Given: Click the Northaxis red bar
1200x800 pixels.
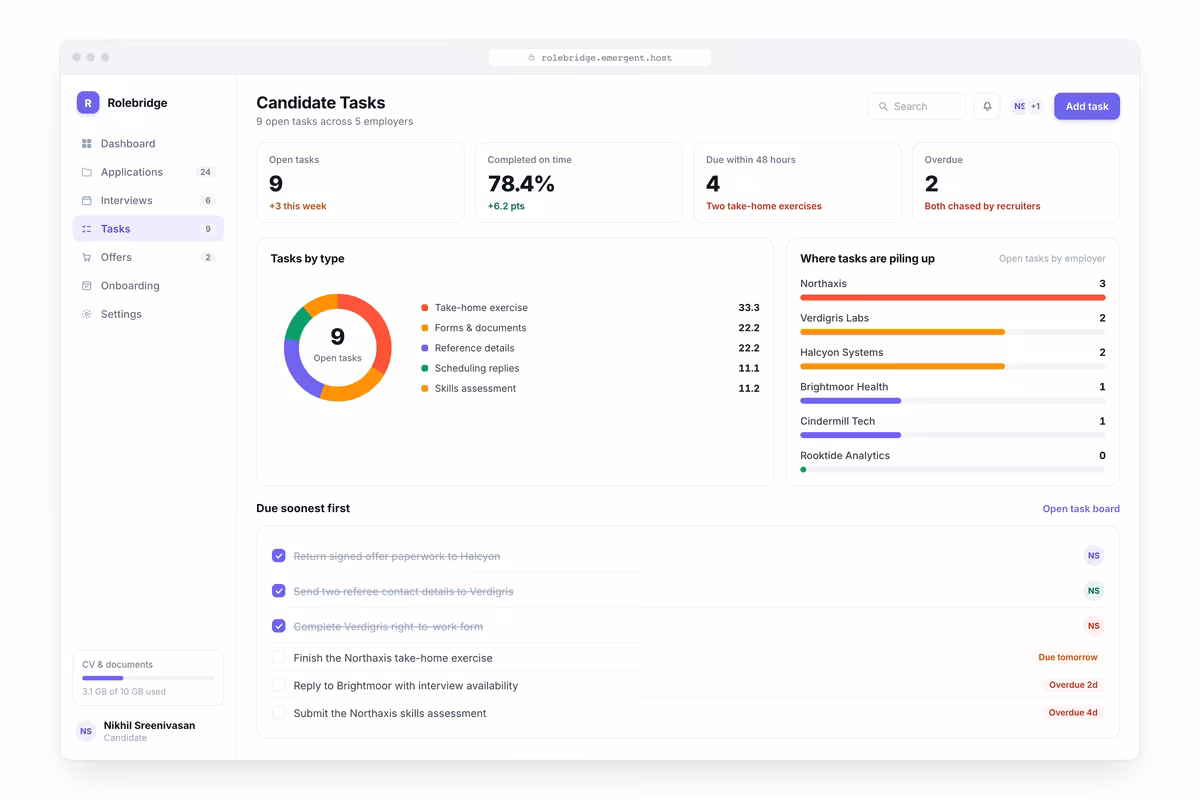Looking at the screenshot, I should (x=953, y=298).
